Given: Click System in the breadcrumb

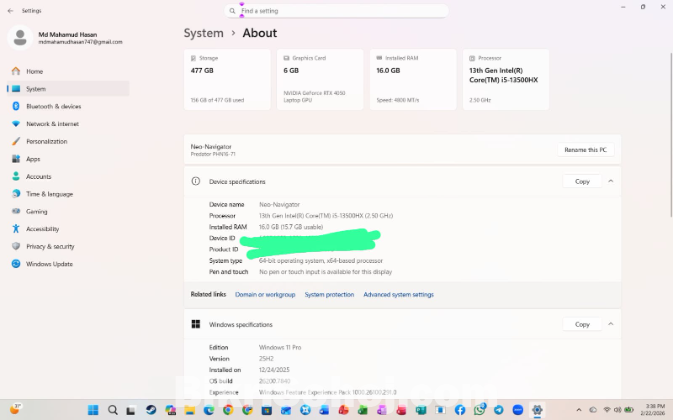Looking at the screenshot, I should click(x=203, y=33).
